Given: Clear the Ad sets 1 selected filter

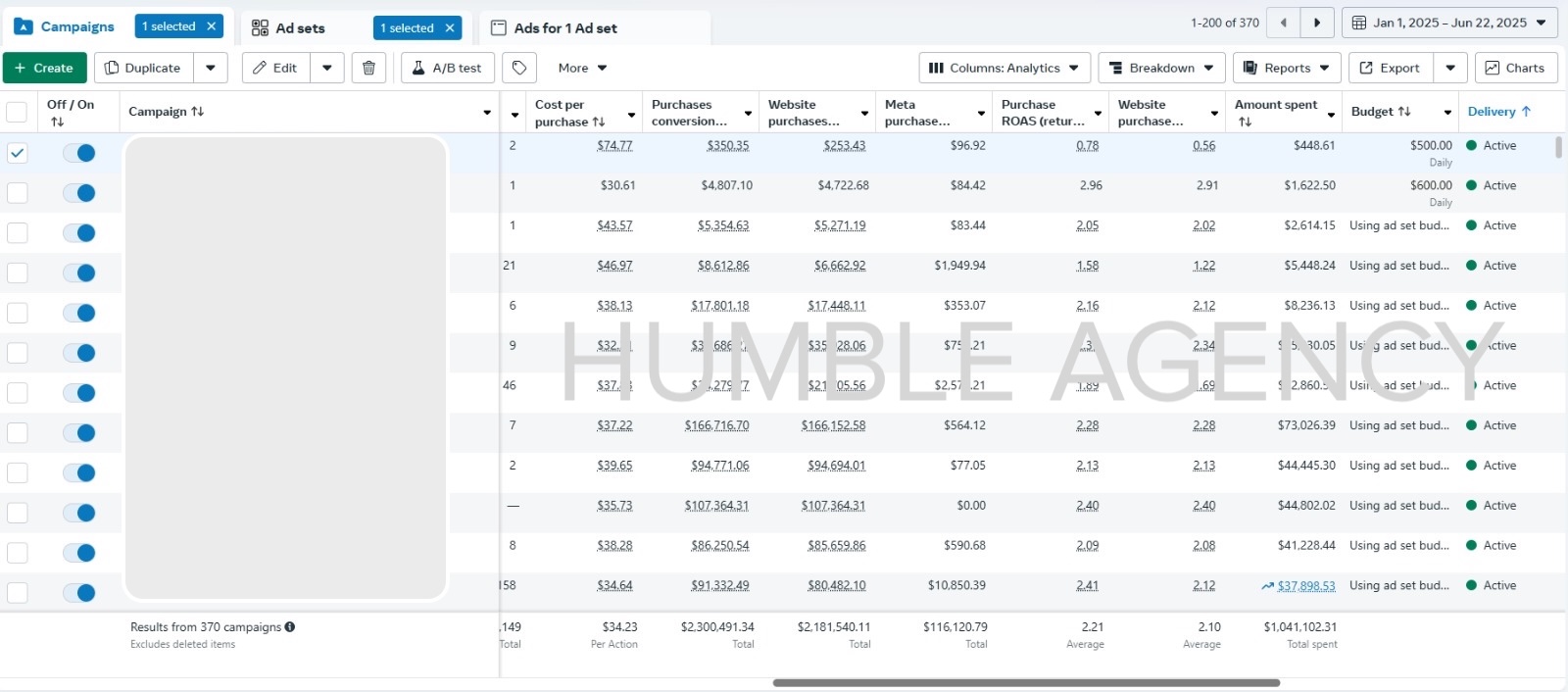Looking at the screenshot, I should (x=450, y=28).
